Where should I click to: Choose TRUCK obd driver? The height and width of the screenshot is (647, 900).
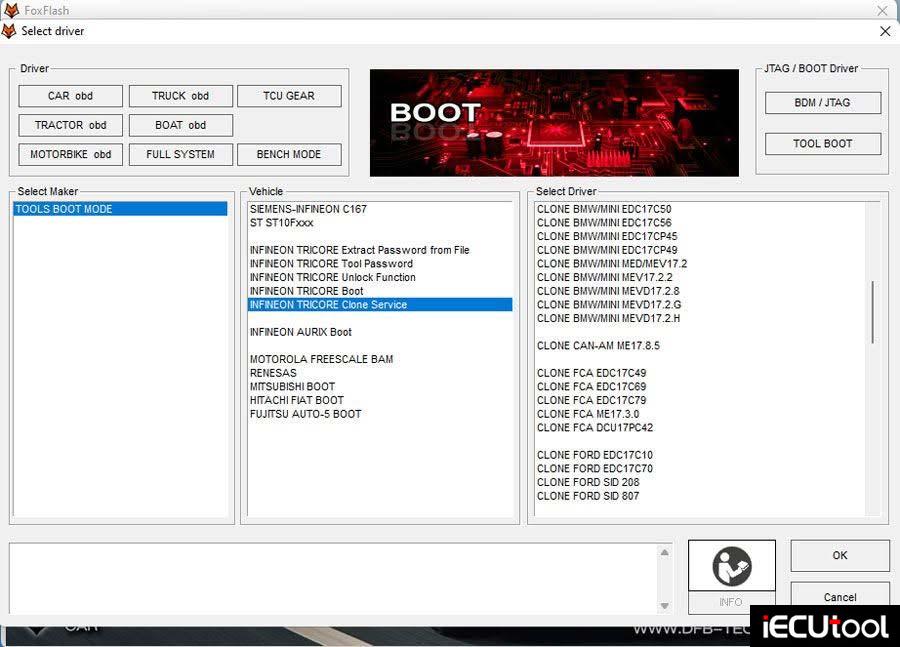(180, 96)
